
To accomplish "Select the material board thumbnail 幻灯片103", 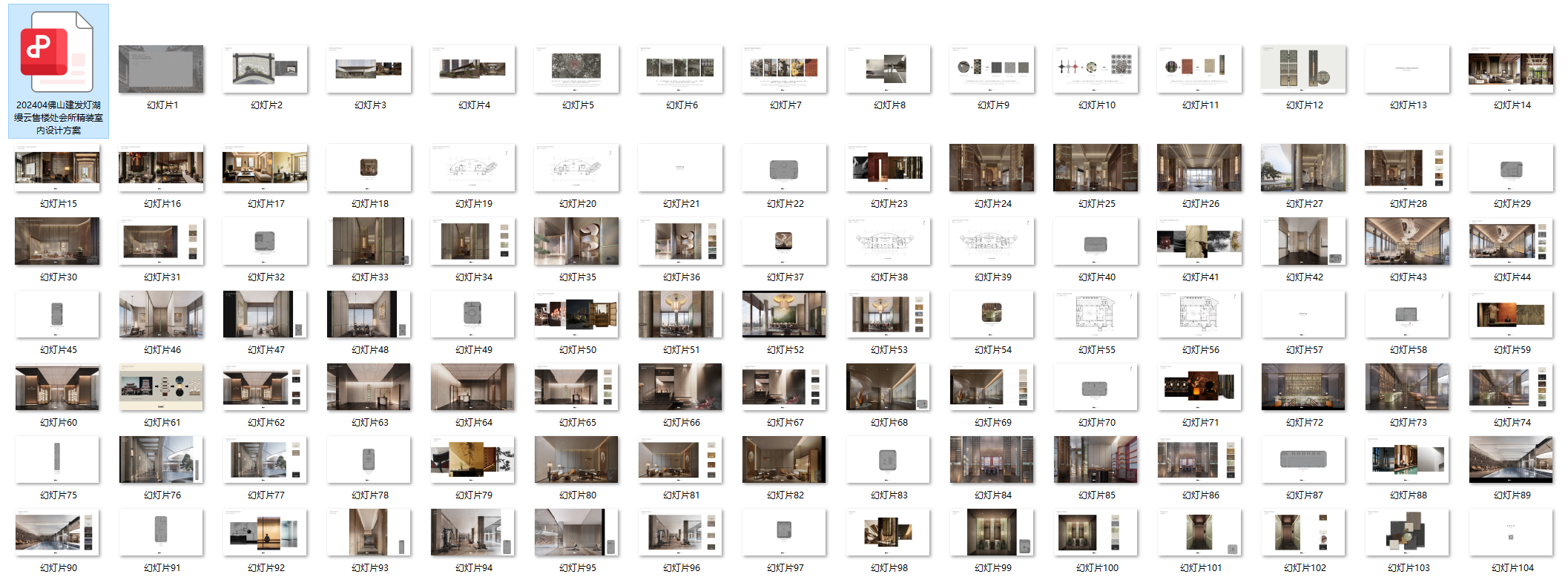I will pos(1407,532).
